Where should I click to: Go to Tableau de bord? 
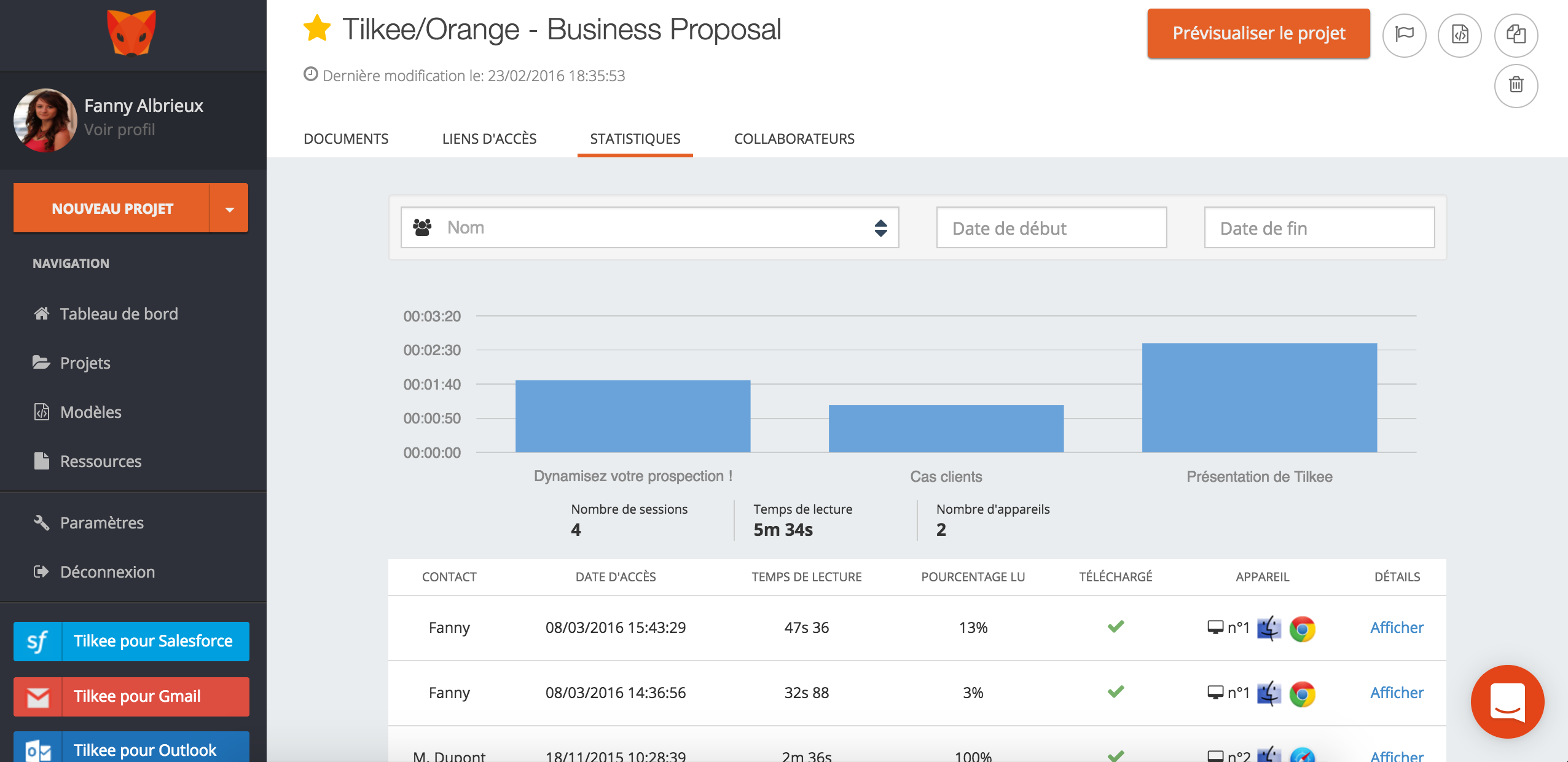106,313
